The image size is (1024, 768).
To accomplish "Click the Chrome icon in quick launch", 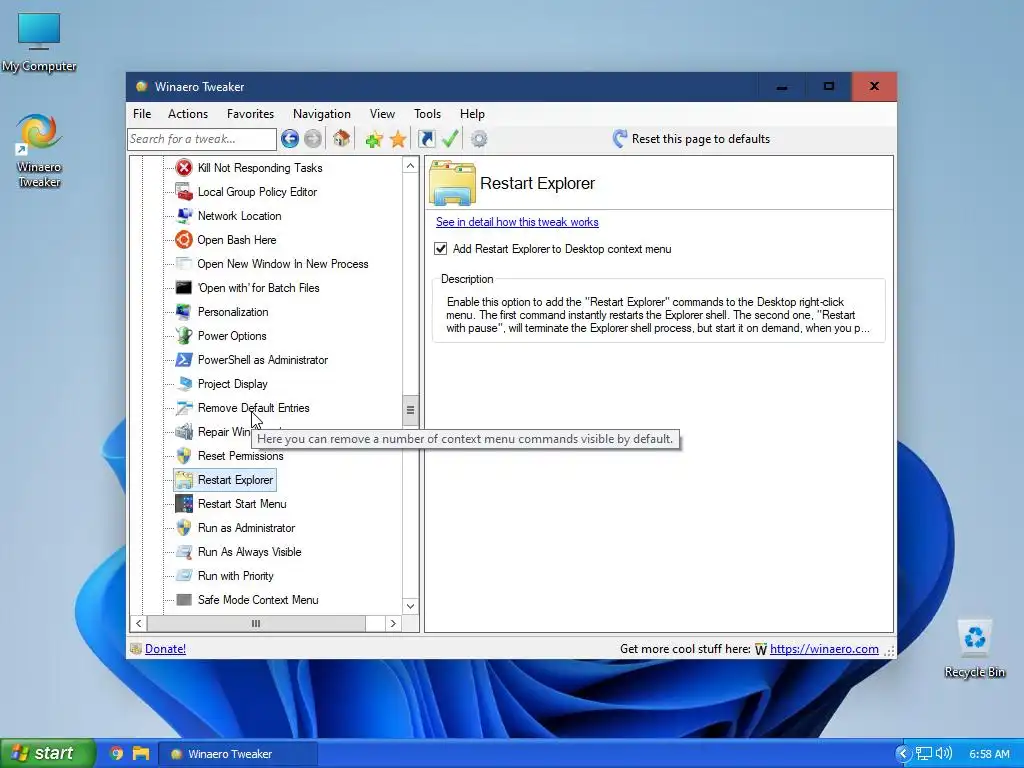I will coord(116,754).
